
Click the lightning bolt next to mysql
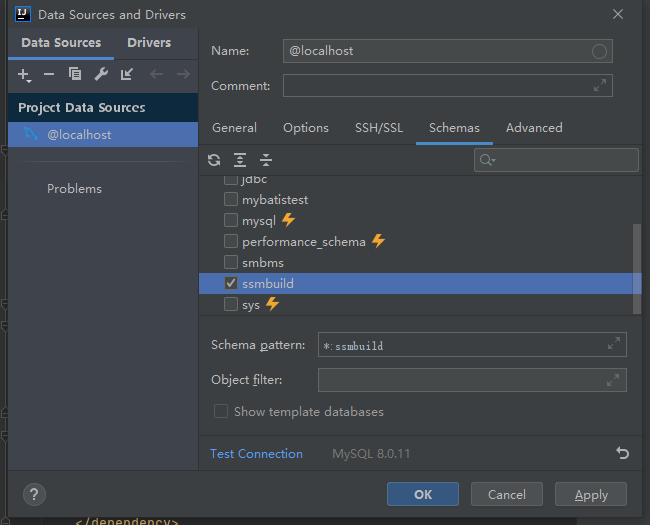(x=289, y=220)
